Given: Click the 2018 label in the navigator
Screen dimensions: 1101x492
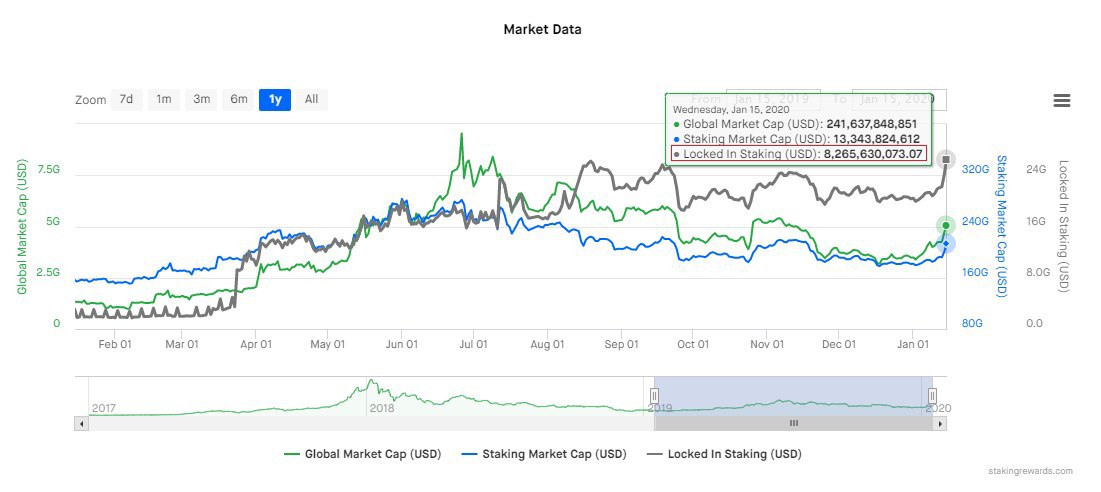Looking at the screenshot, I should 381,408.
